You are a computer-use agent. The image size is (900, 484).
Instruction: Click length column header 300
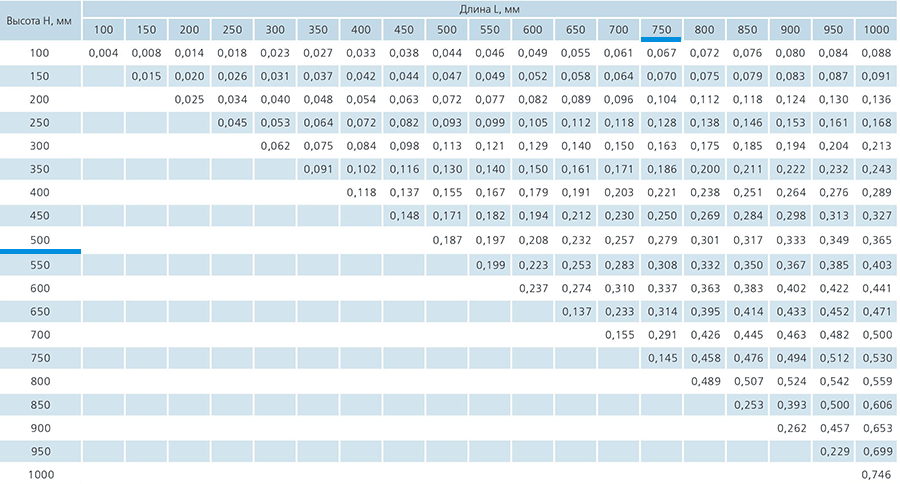tap(275, 30)
